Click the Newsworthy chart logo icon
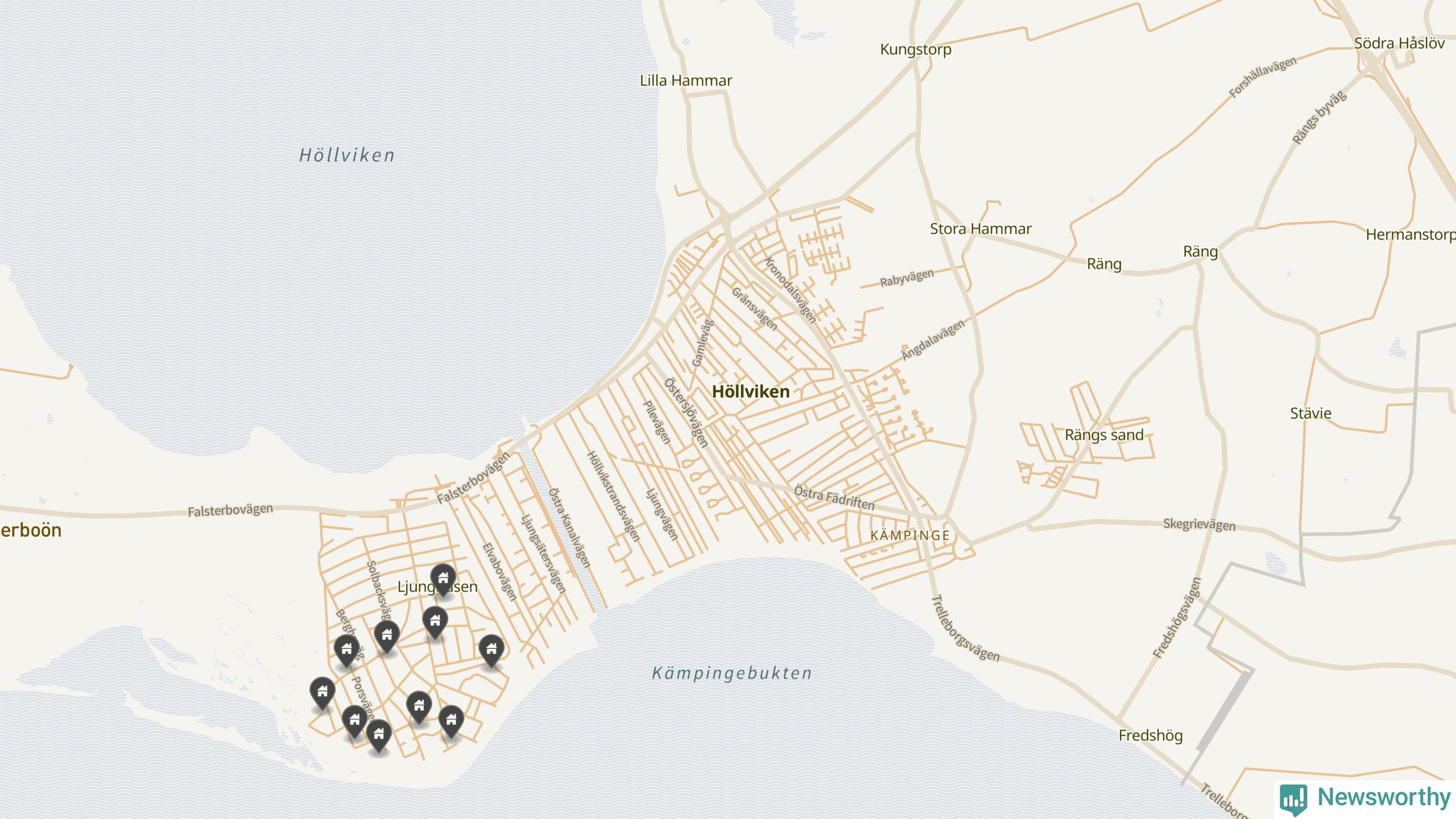This screenshot has width=1456, height=819. tap(1293, 799)
